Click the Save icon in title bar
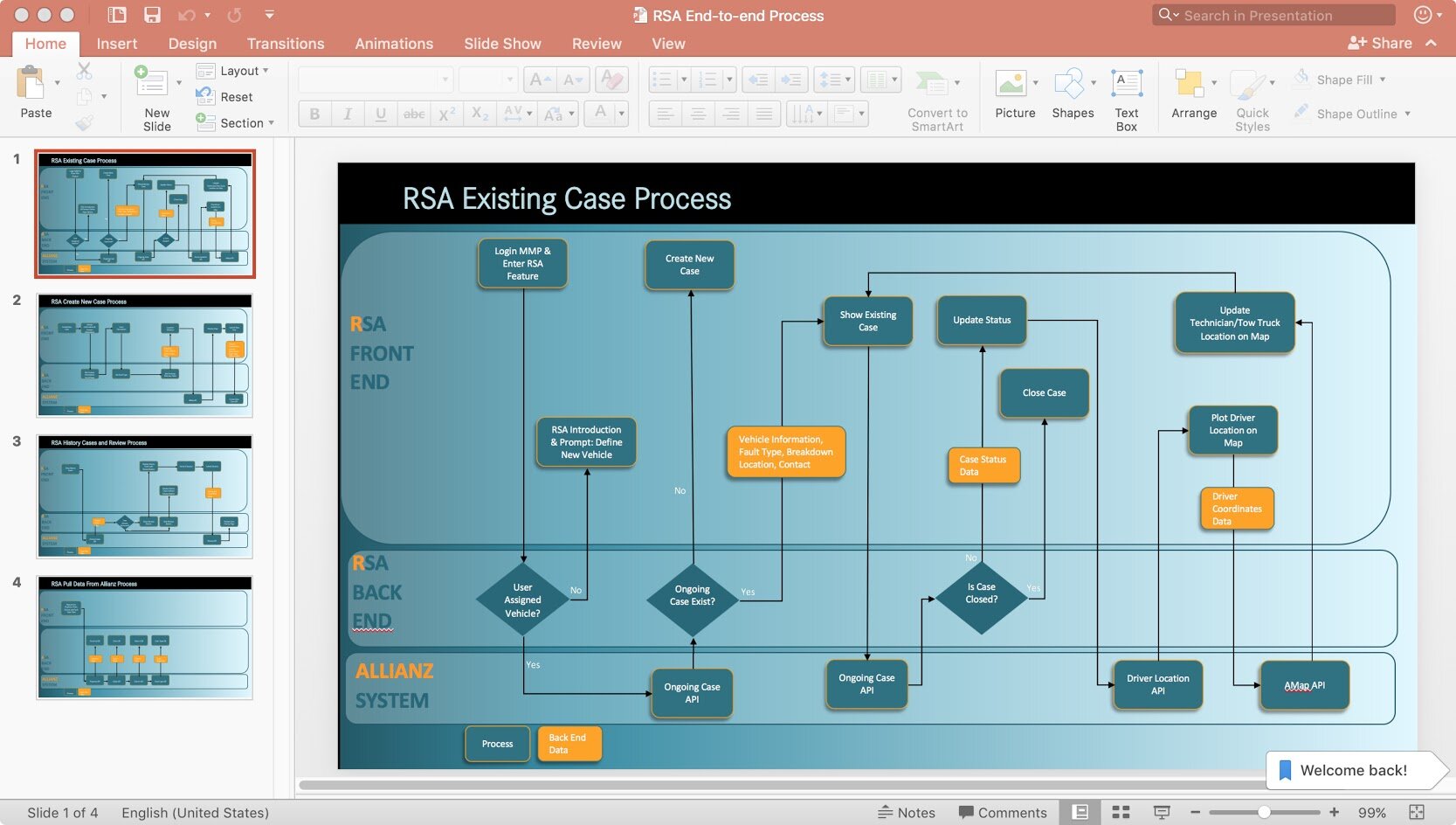The image size is (1456, 825). (x=152, y=15)
